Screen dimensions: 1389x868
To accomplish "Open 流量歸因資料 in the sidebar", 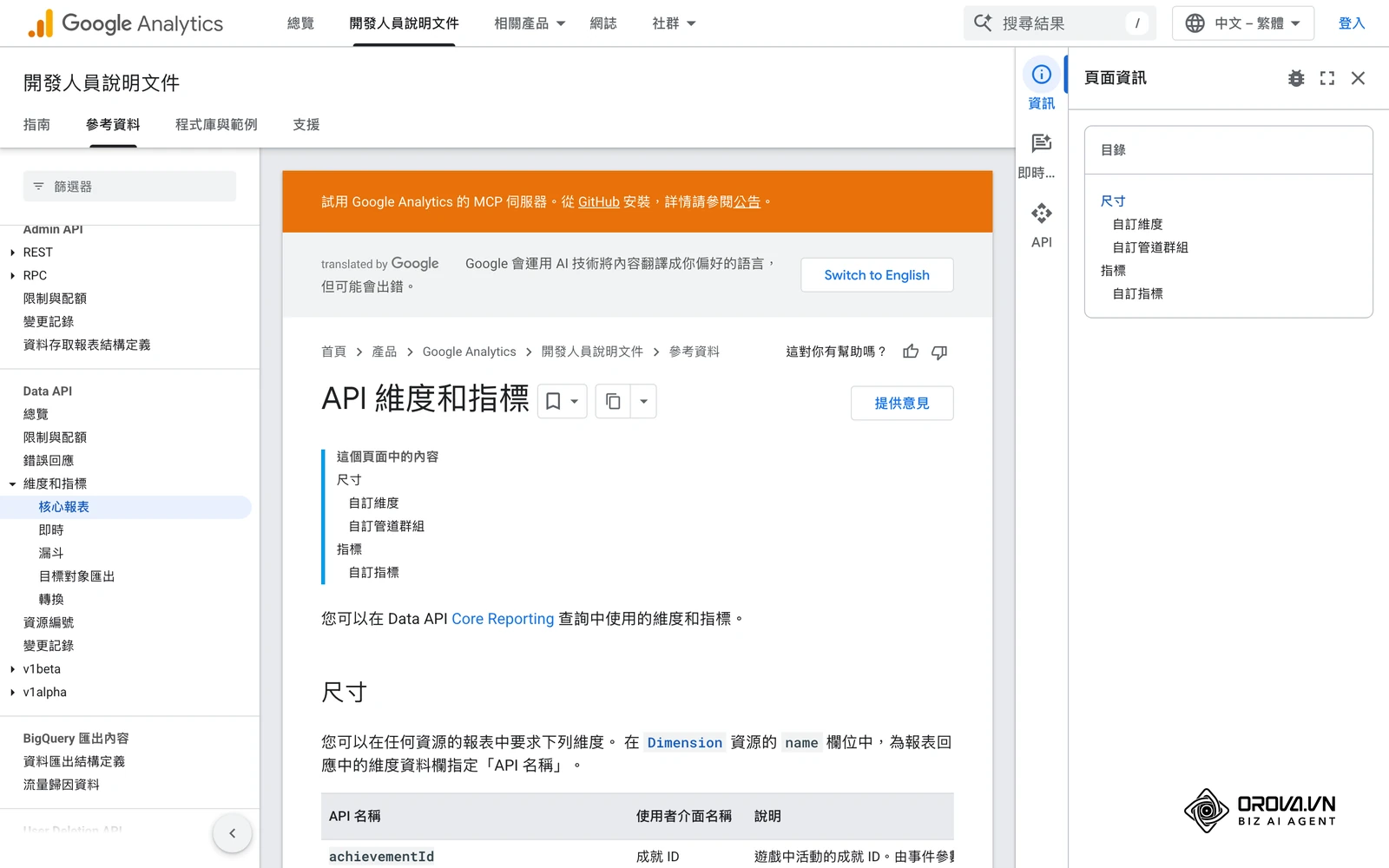I will point(62,785).
